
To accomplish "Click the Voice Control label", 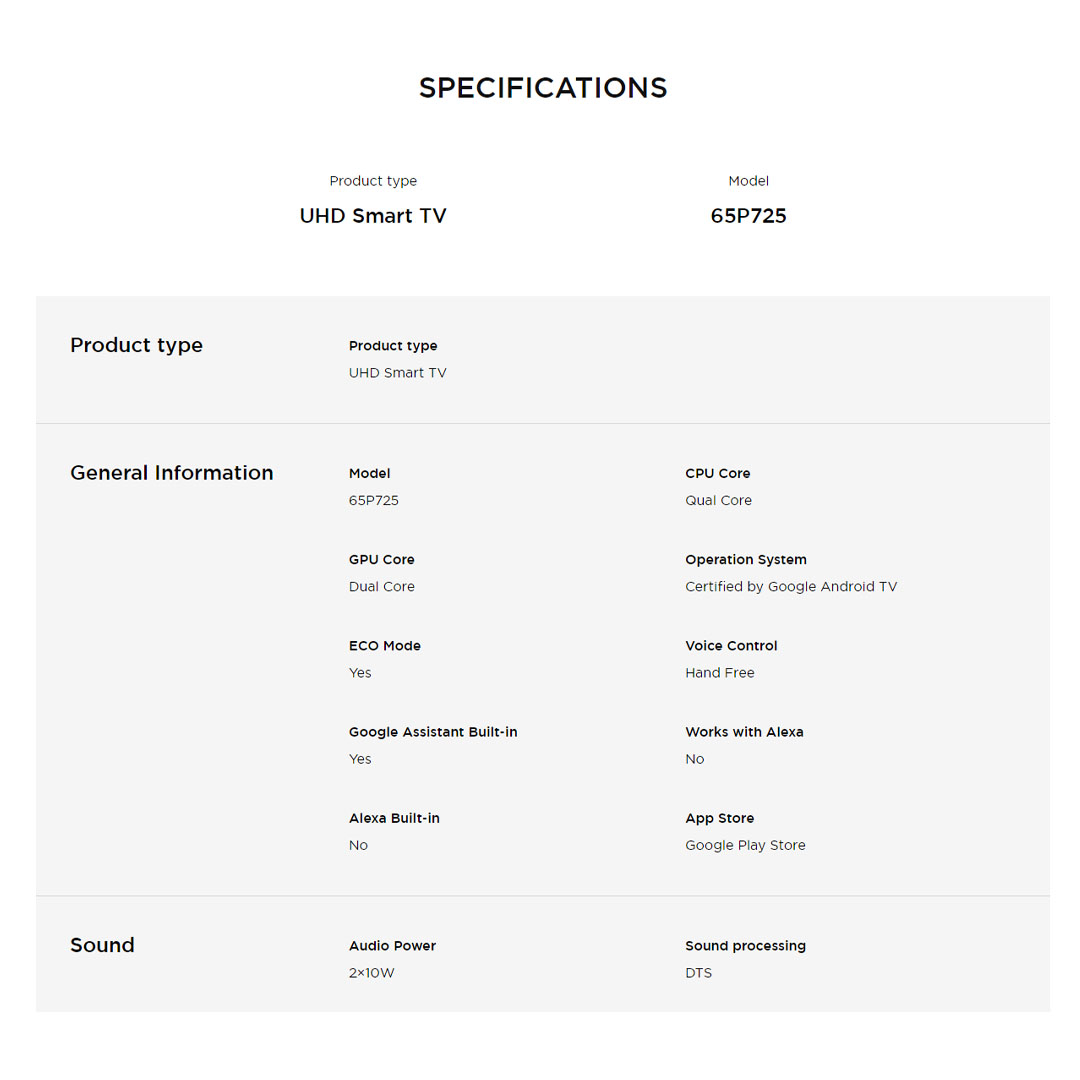I will point(730,646).
